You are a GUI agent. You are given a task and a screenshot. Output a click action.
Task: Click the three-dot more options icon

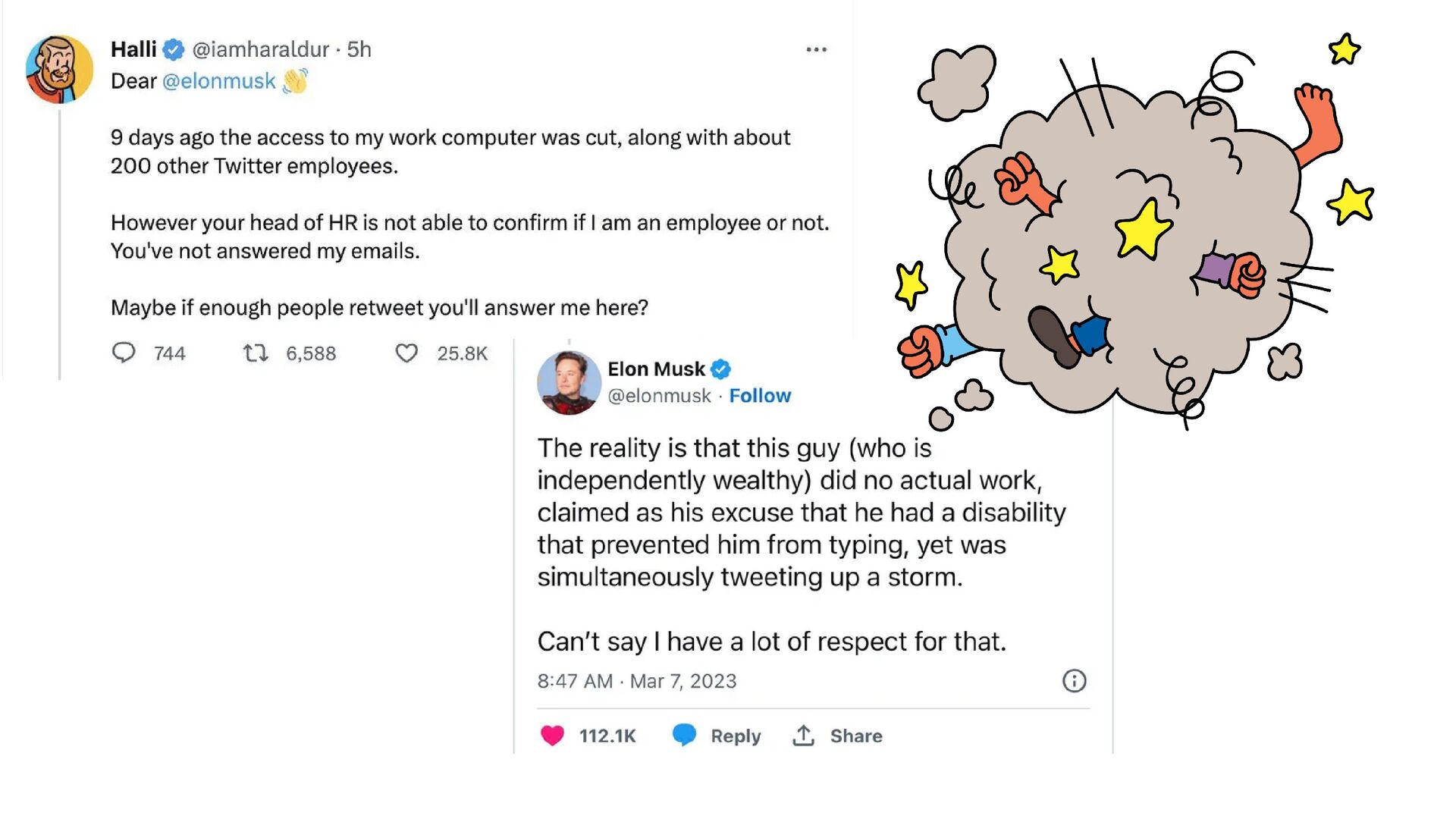click(816, 50)
